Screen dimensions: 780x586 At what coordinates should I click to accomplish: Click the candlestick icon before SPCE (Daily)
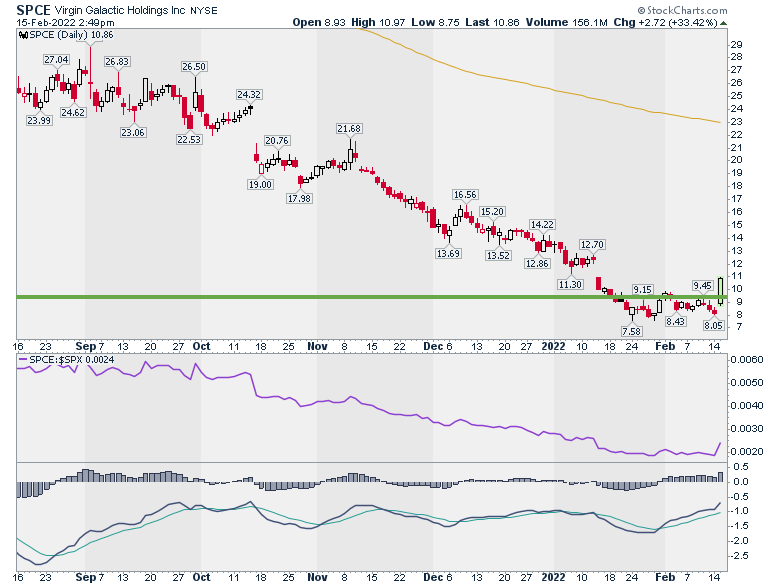23,35
